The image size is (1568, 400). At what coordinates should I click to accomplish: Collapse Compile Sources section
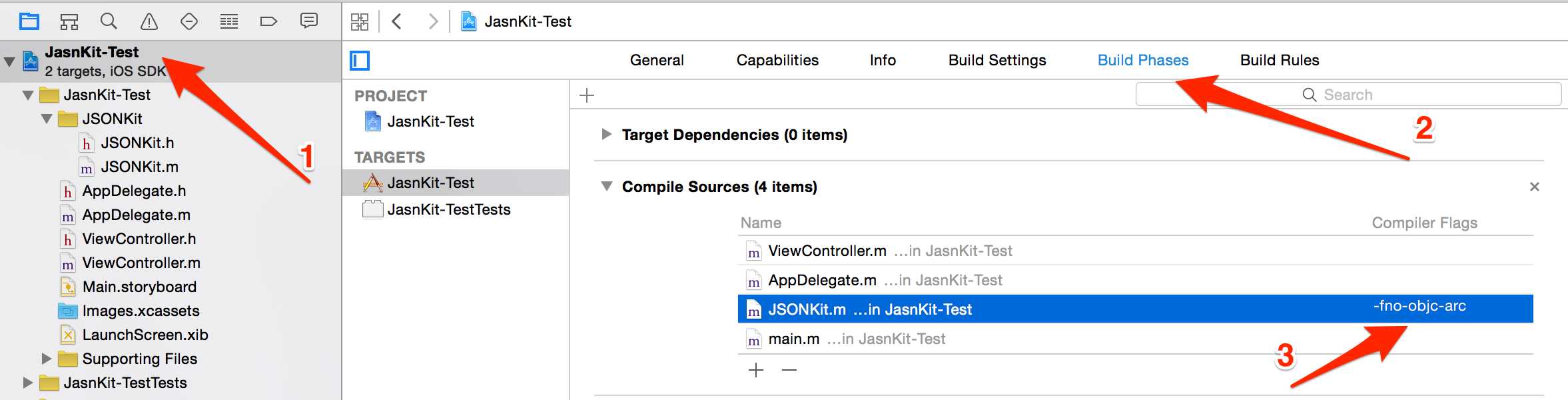607,186
